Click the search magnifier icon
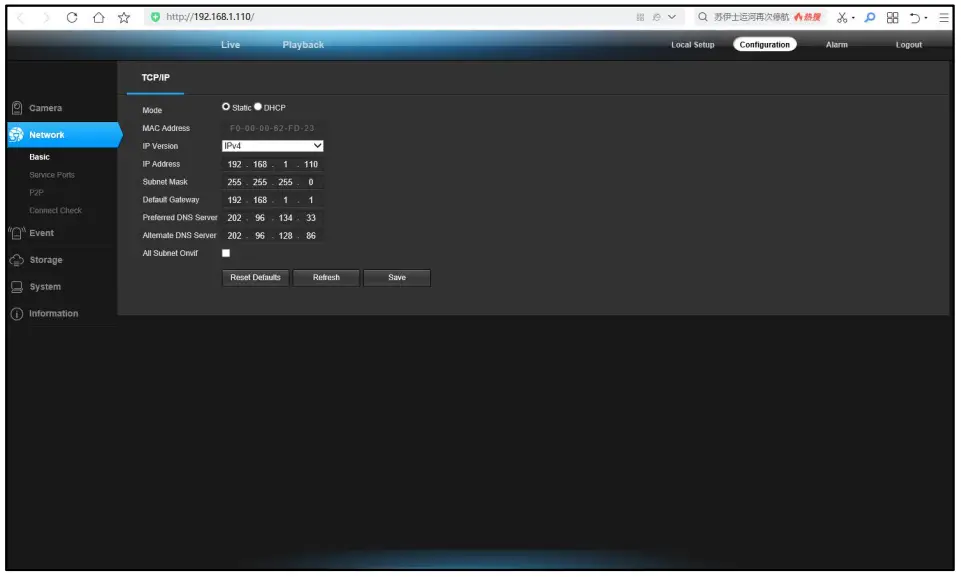The width and height of the screenshot is (961, 577). [x=702, y=17]
